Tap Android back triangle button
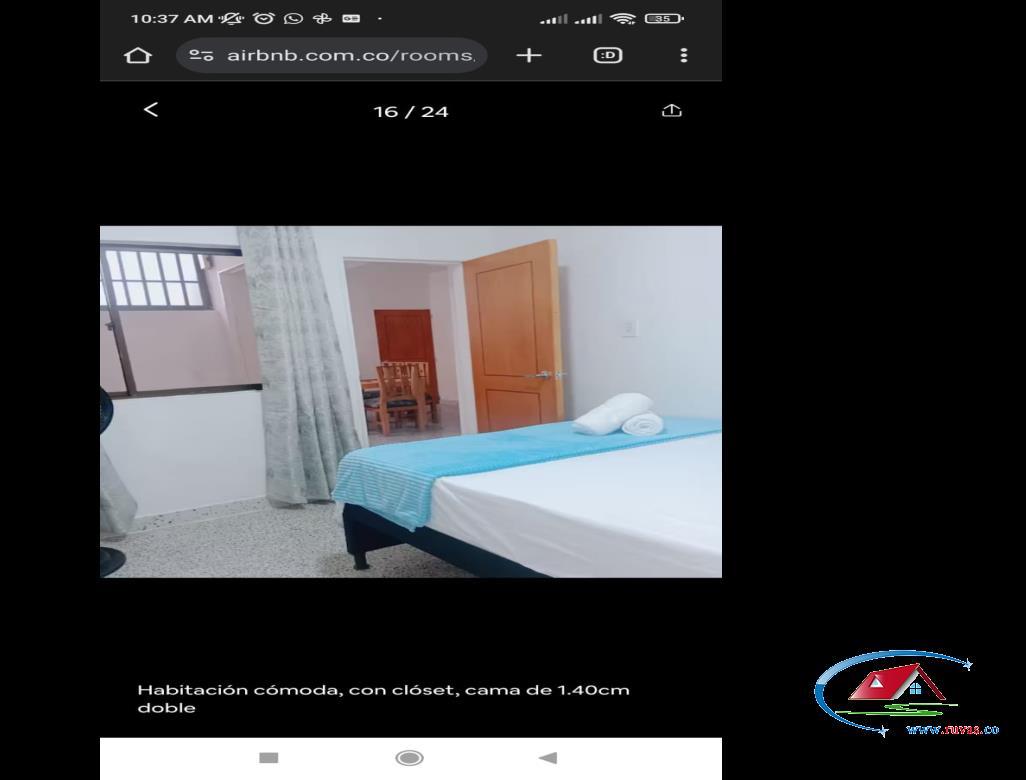 click(548, 758)
